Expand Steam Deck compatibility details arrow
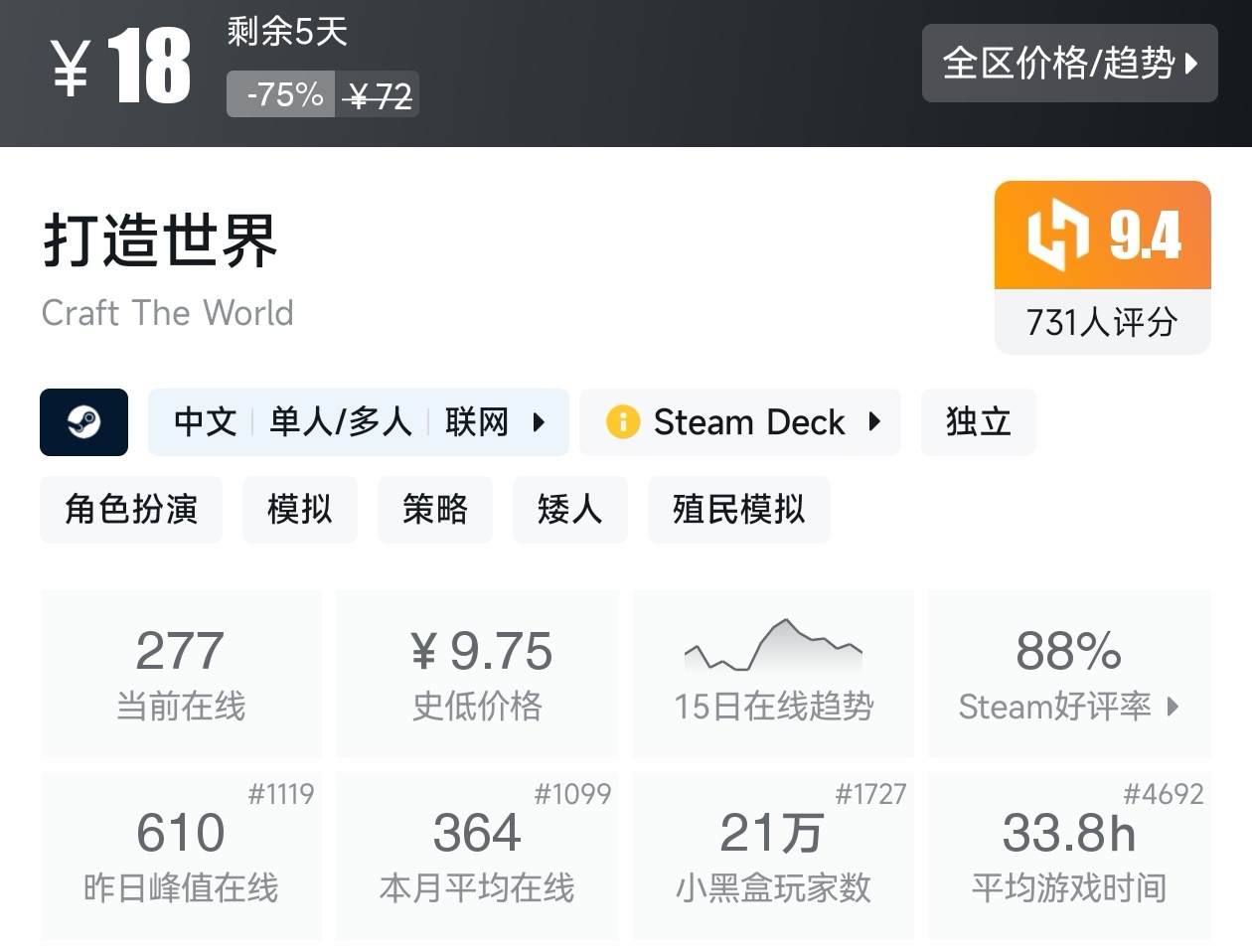This screenshot has height=952, width=1252. point(874,422)
